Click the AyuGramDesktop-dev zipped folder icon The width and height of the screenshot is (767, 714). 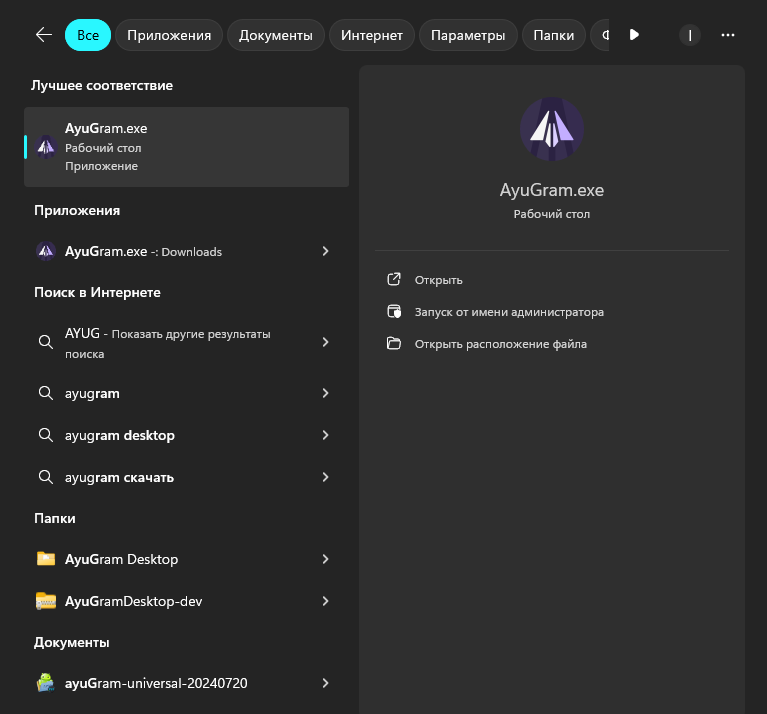pos(46,601)
